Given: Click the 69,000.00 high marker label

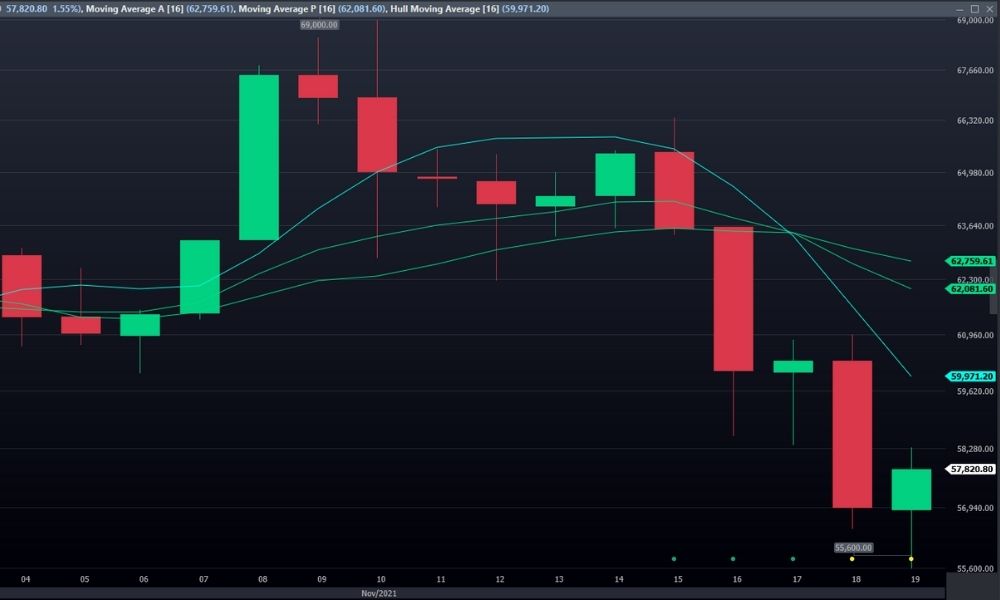Looking at the screenshot, I should 319,25.
